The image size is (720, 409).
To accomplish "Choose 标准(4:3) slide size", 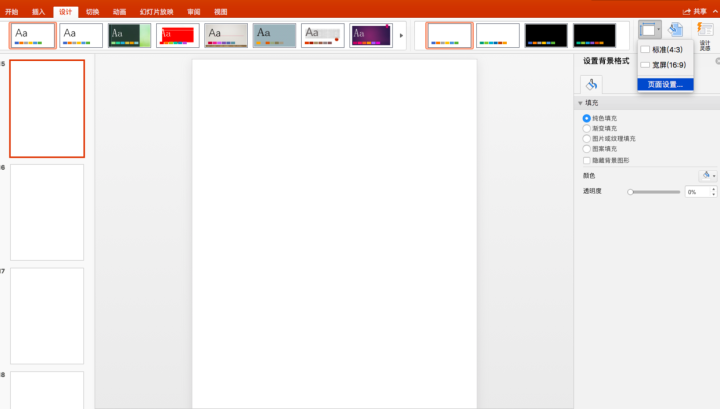I will [x=665, y=50].
